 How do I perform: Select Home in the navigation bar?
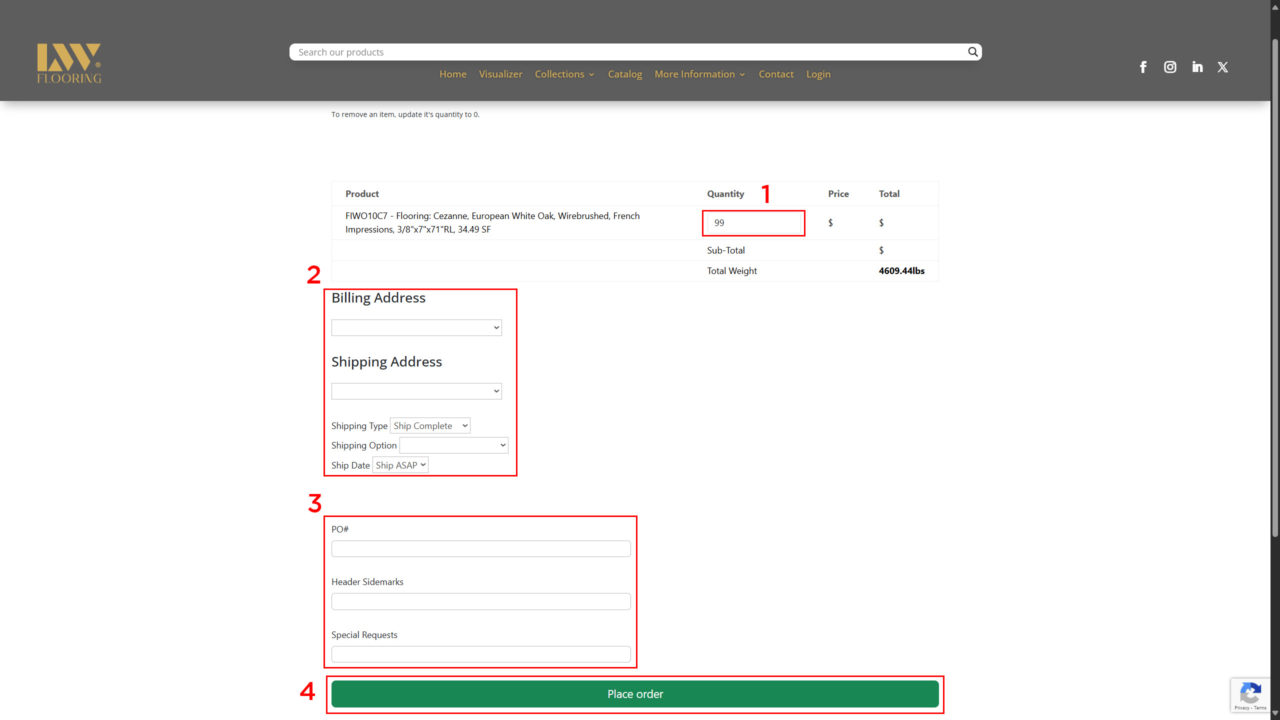(452, 73)
